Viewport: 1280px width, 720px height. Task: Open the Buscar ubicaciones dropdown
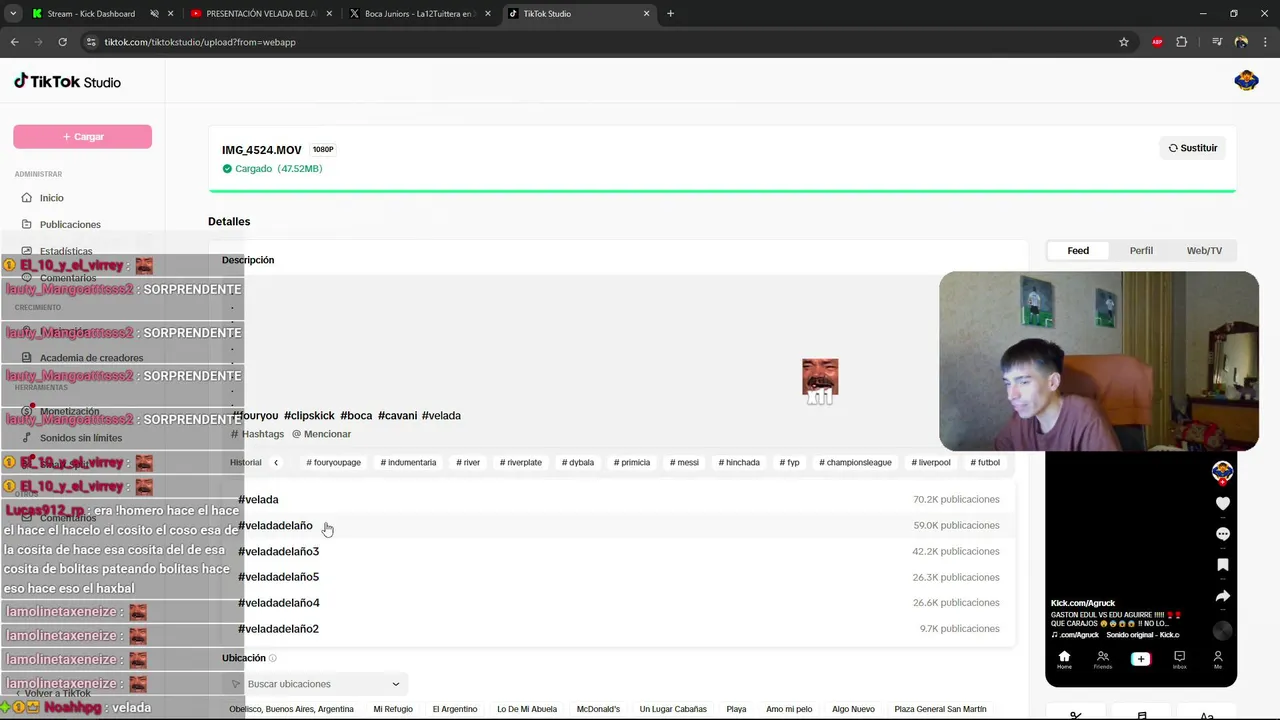(316, 684)
